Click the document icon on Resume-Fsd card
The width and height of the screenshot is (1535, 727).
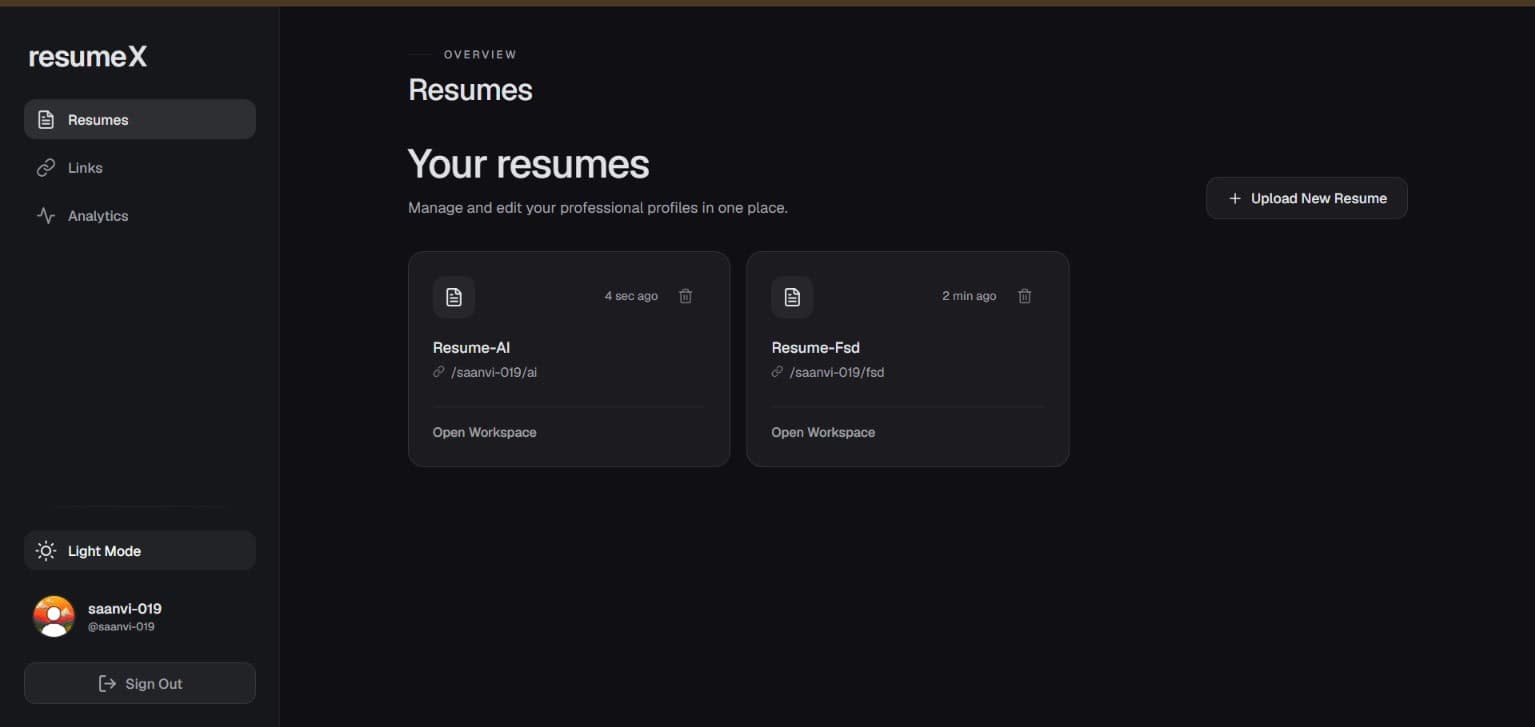click(x=792, y=297)
